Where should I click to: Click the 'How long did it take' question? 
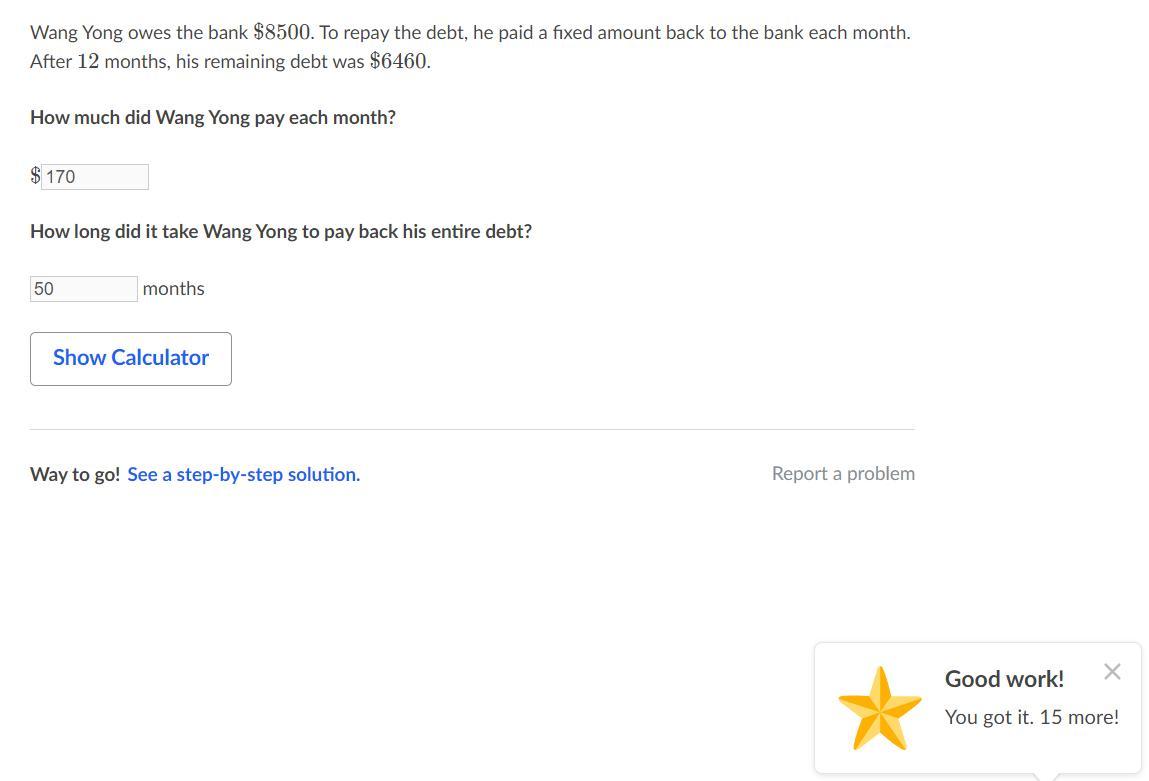click(x=281, y=232)
